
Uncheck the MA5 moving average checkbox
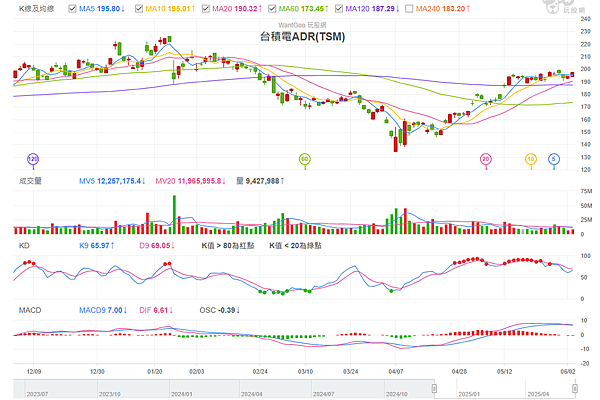coord(72,8)
